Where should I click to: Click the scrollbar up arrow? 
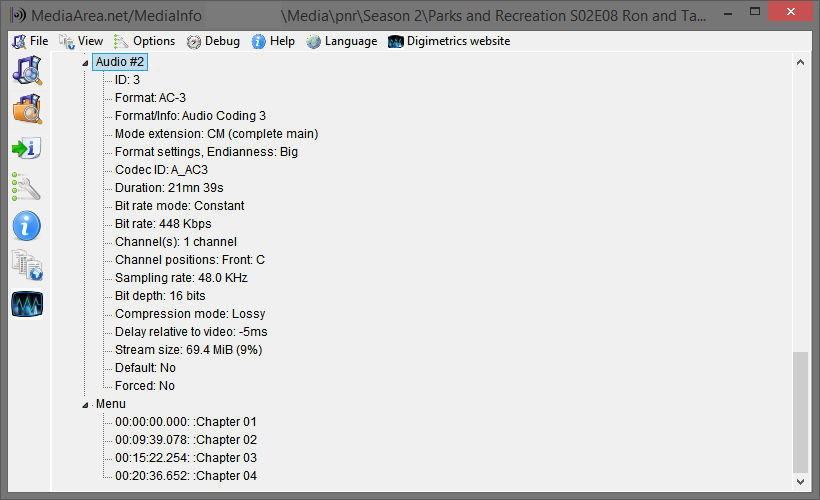pyautogui.click(x=800, y=62)
